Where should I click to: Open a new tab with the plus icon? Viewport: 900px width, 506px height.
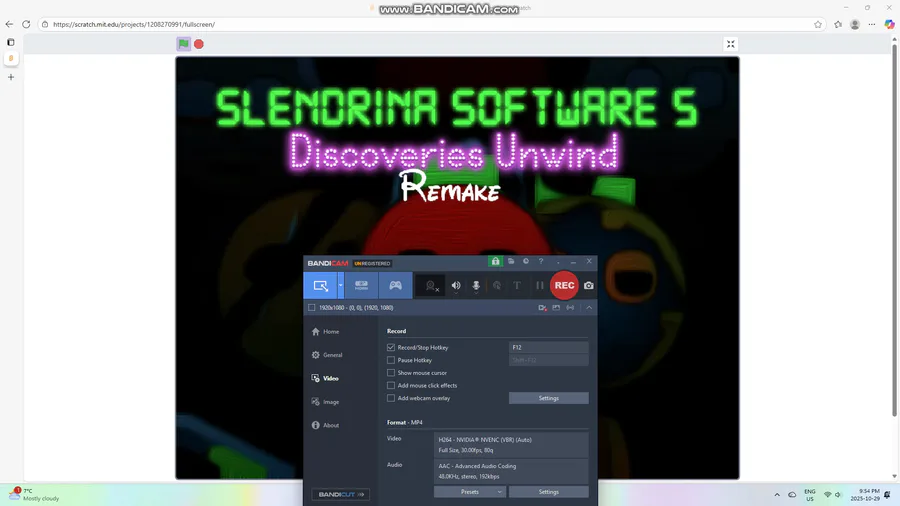pos(11,77)
